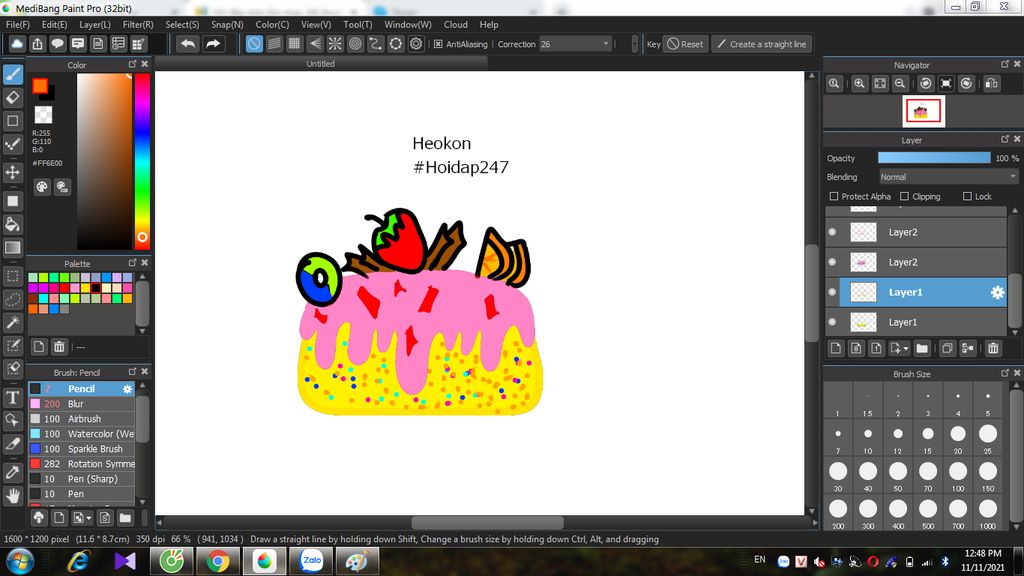Open Pencil brush settings gear
This screenshot has height=576, width=1024.
(x=127, y=389)
